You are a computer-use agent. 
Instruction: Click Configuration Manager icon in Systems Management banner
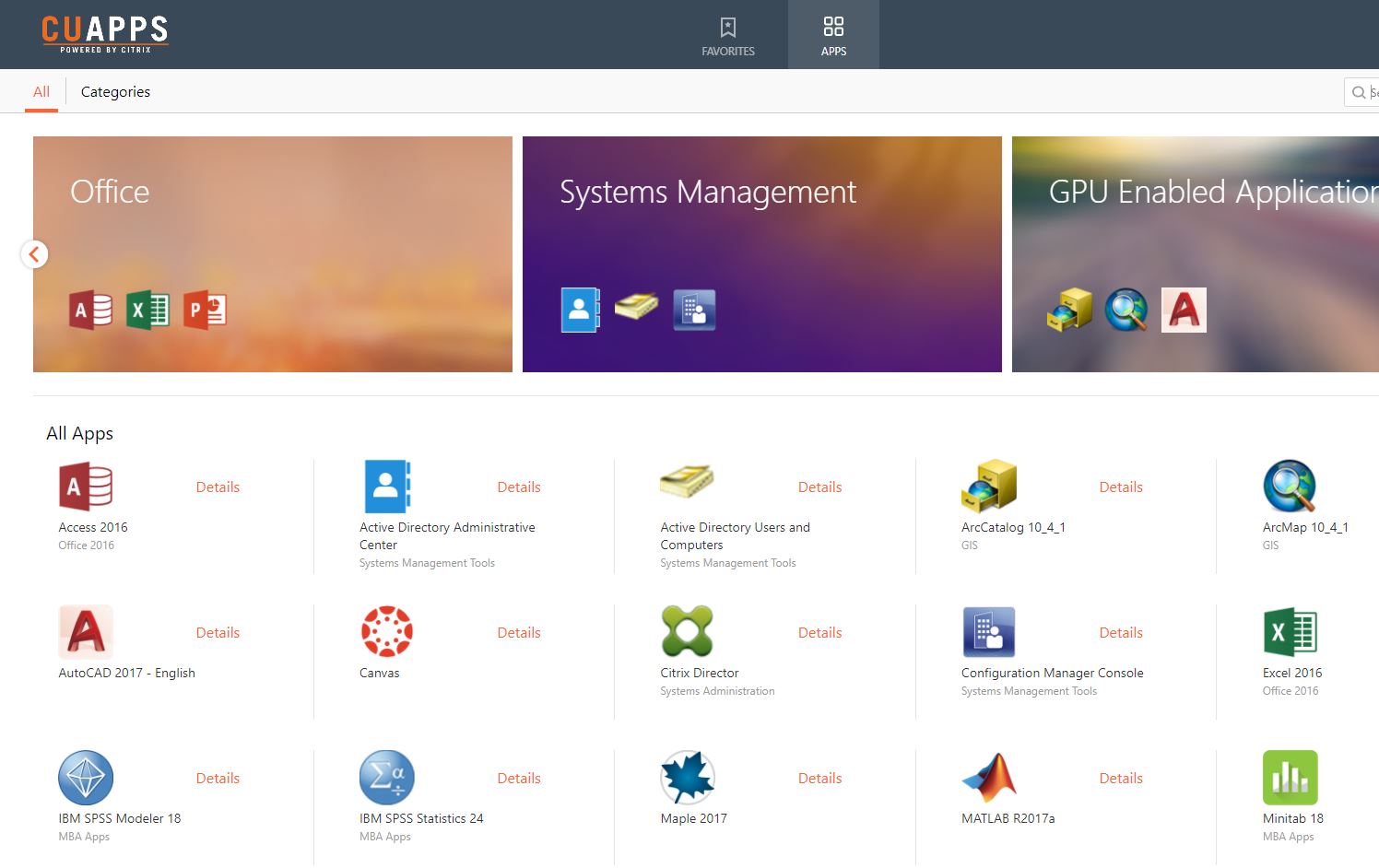pyautogui.click(x=694, y=310)
